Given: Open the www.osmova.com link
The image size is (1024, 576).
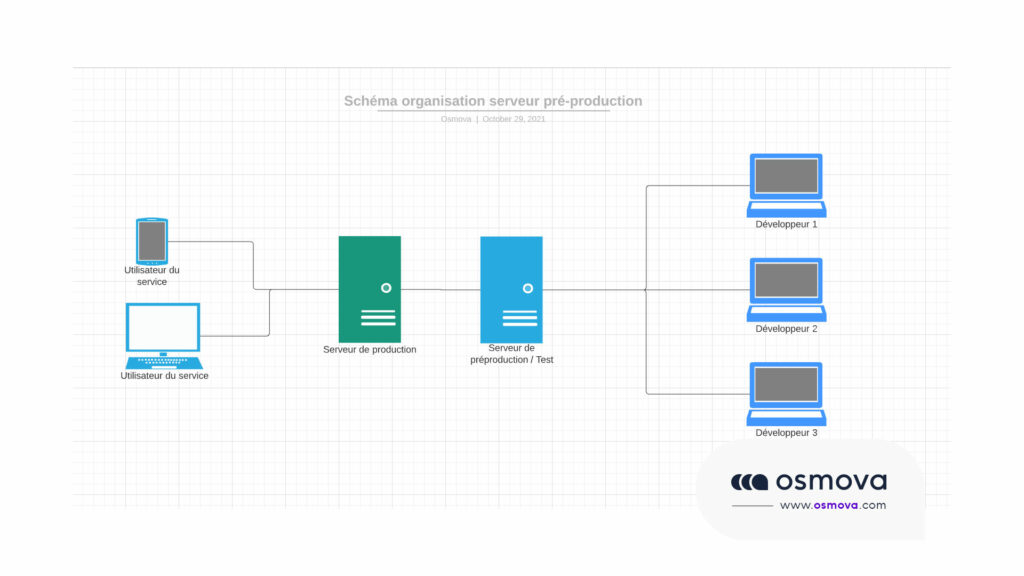Looking at the screenshot, I should 832,505.
